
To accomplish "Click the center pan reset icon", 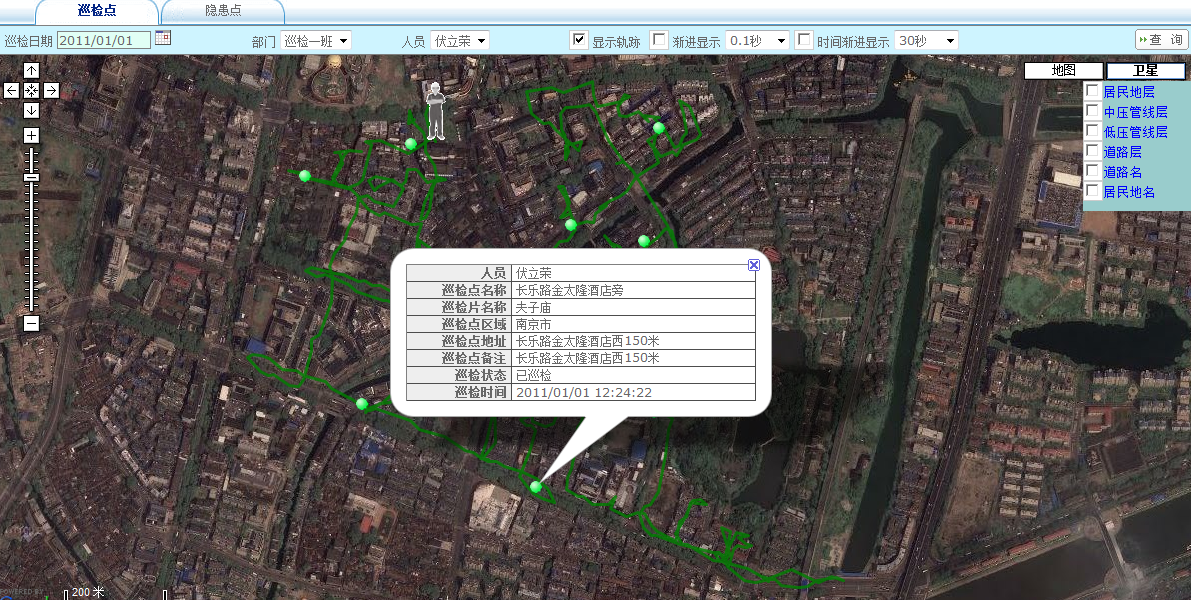I will click(31, 90).
